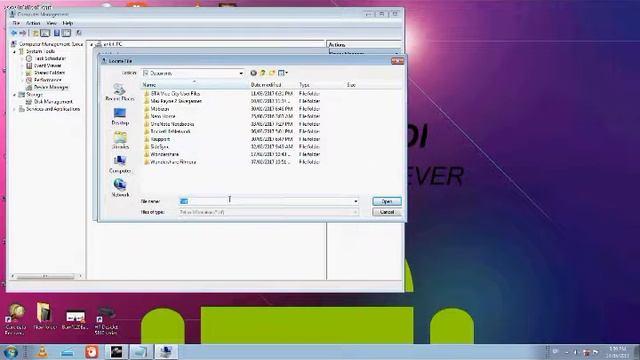Go to Libraries in the places bar
The width and height of the screenshot is (640, 360).
click(x=120, y=140)
